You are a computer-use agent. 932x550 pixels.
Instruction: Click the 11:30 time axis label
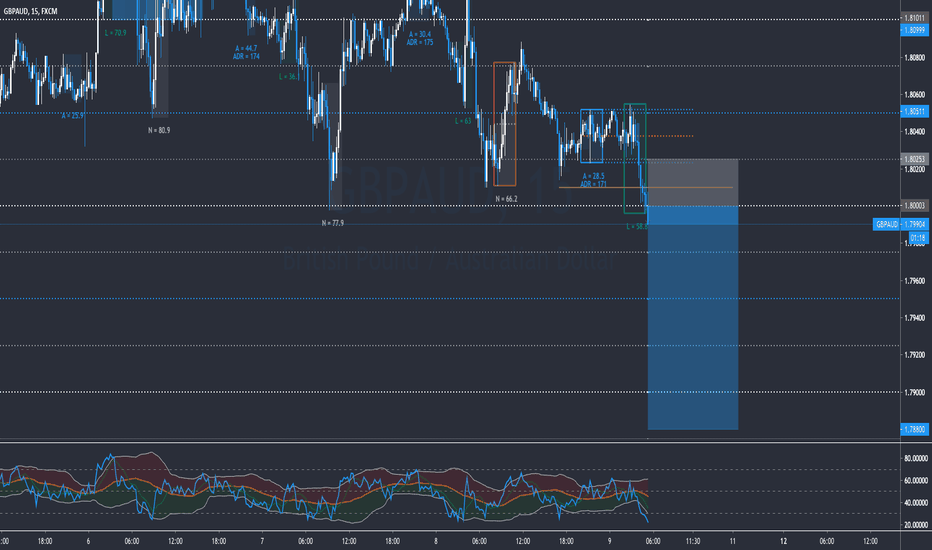[x=692, y=541]
